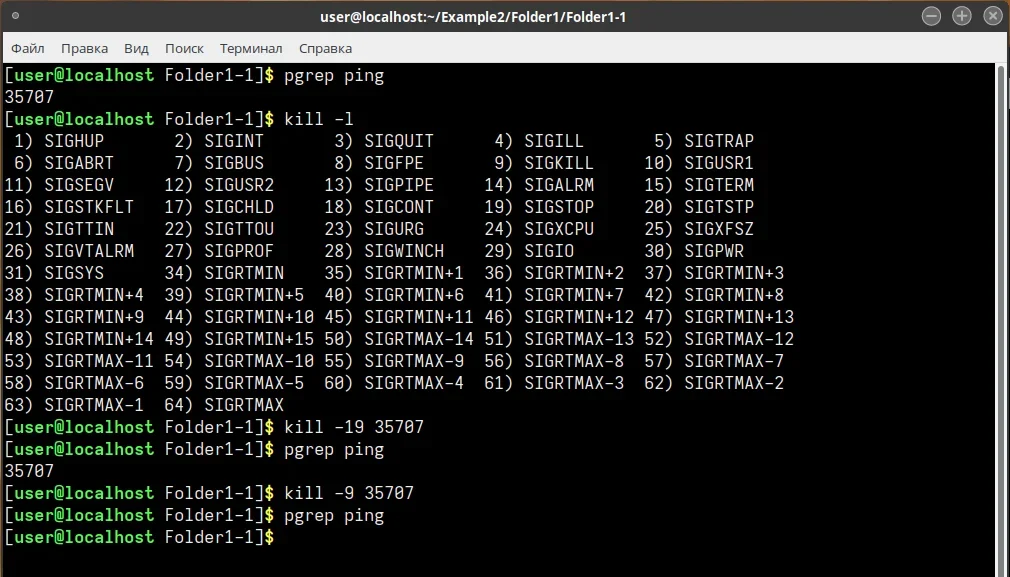Viewport: 1010px width, 577px height.
Task: Click the SIGALRM signal name
Action: [558, 185]
